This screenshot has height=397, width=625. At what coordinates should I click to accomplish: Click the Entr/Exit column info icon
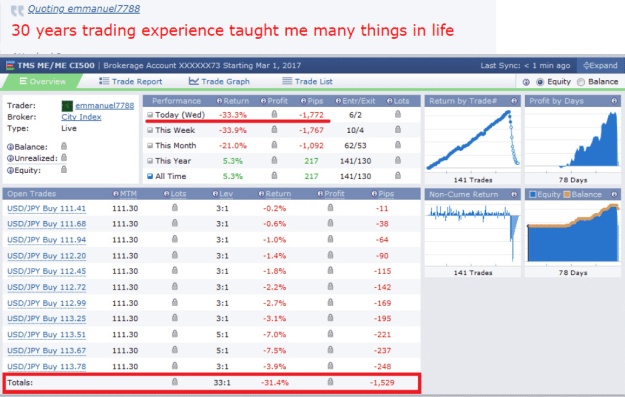click(x=338, y=101)
